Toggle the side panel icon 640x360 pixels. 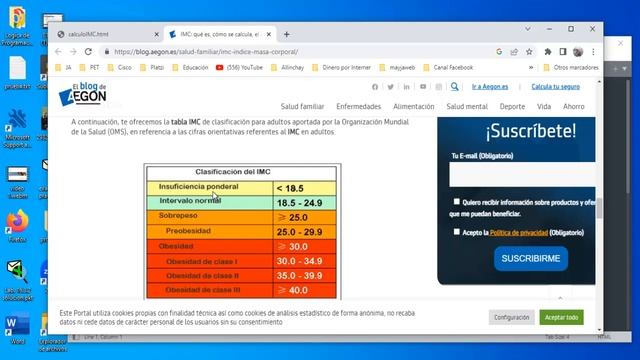coord(563,52)
